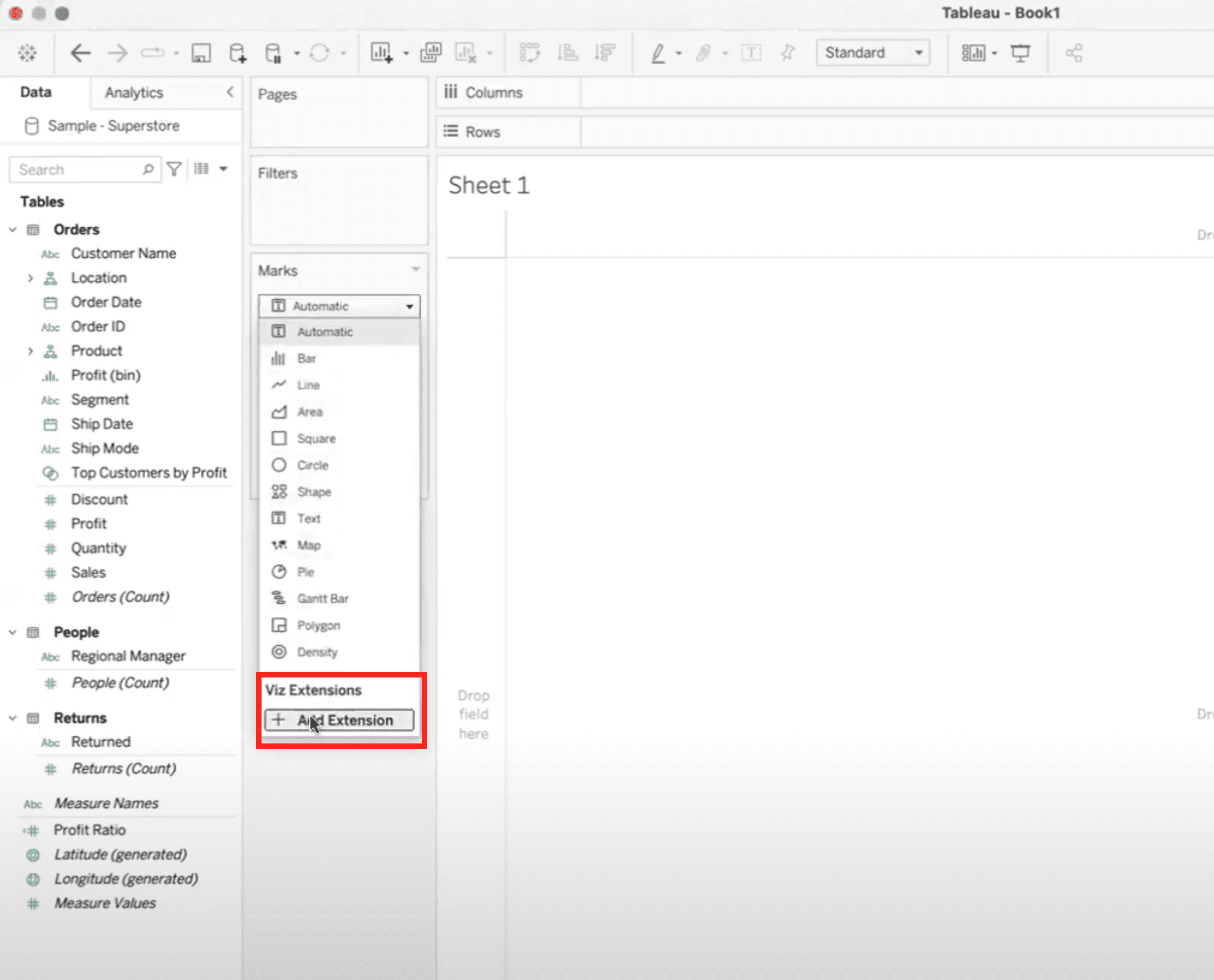Click the Group Members paperclip icon

pos(703,53)
